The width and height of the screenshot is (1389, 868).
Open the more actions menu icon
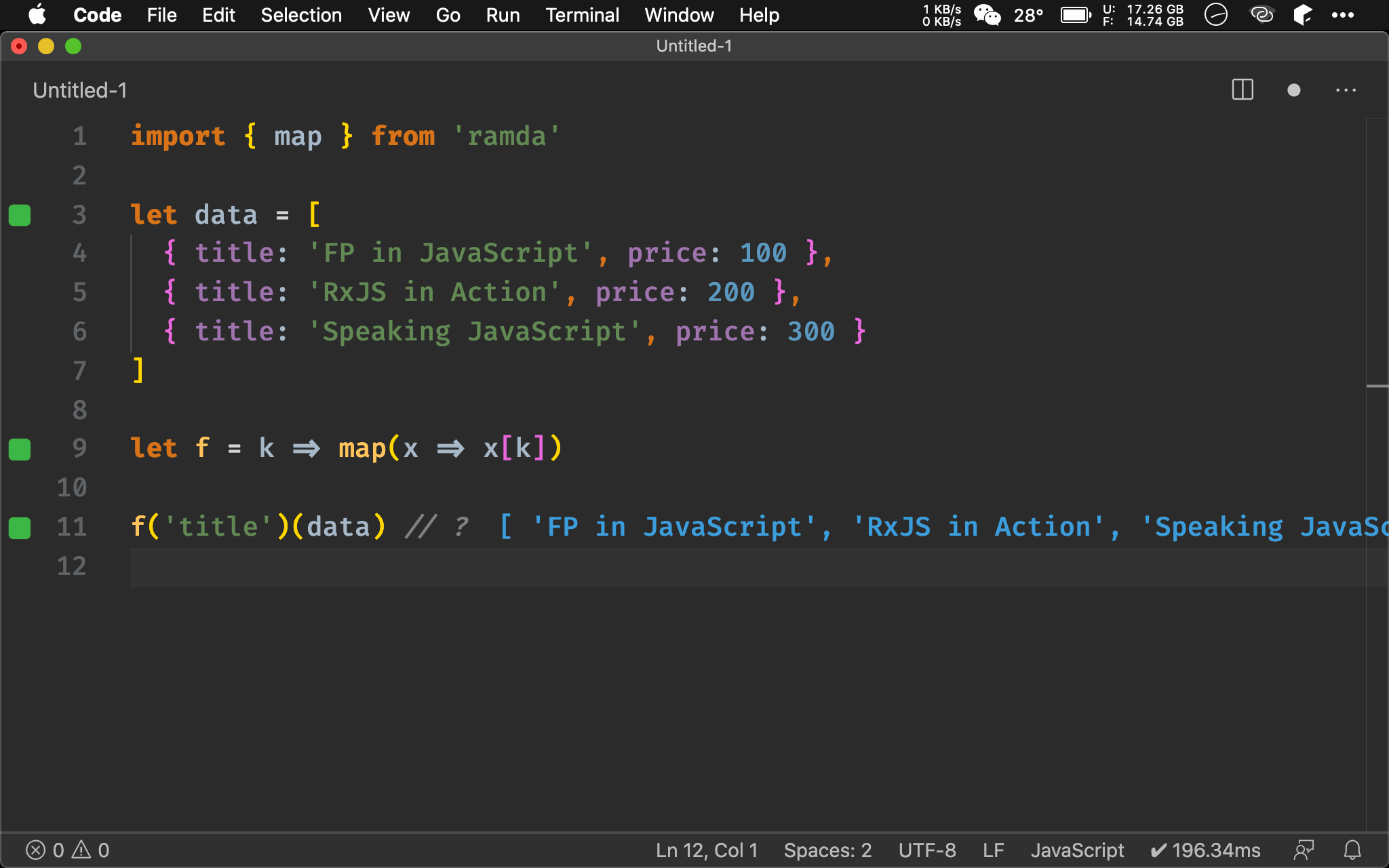pyautogui.click(x=1346, y=89)
